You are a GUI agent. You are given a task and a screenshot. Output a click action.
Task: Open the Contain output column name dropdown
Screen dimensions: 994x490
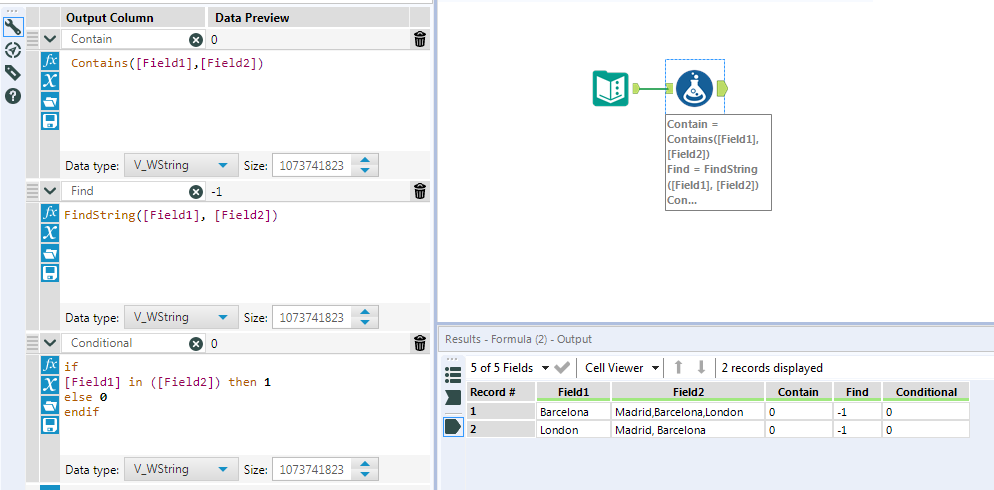click(x=132, y=39)
